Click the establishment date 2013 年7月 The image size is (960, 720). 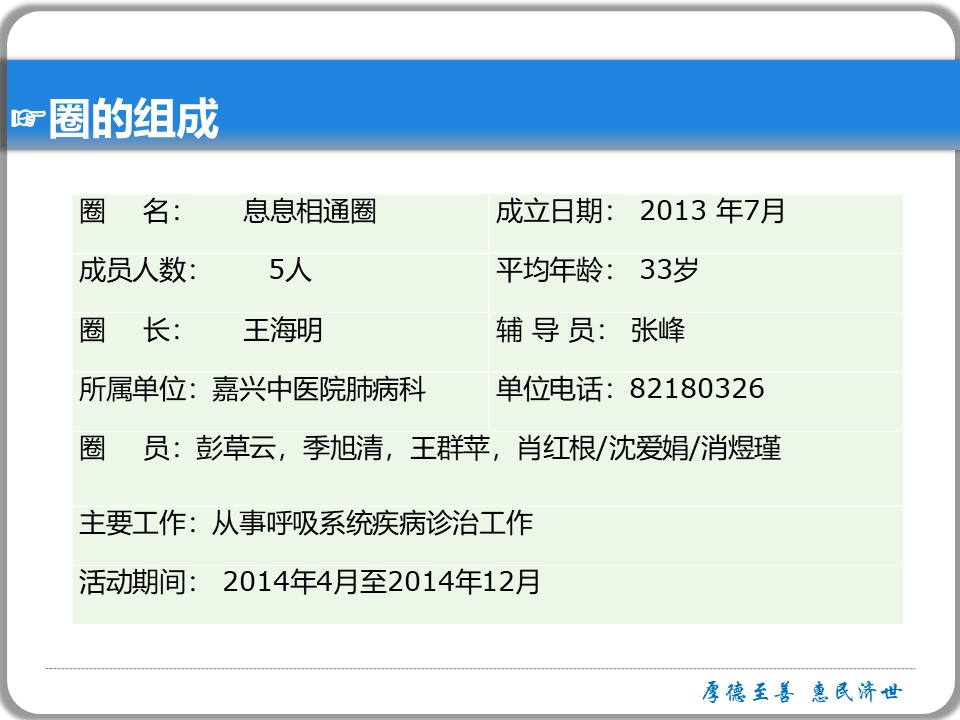[x=712, y=211]
